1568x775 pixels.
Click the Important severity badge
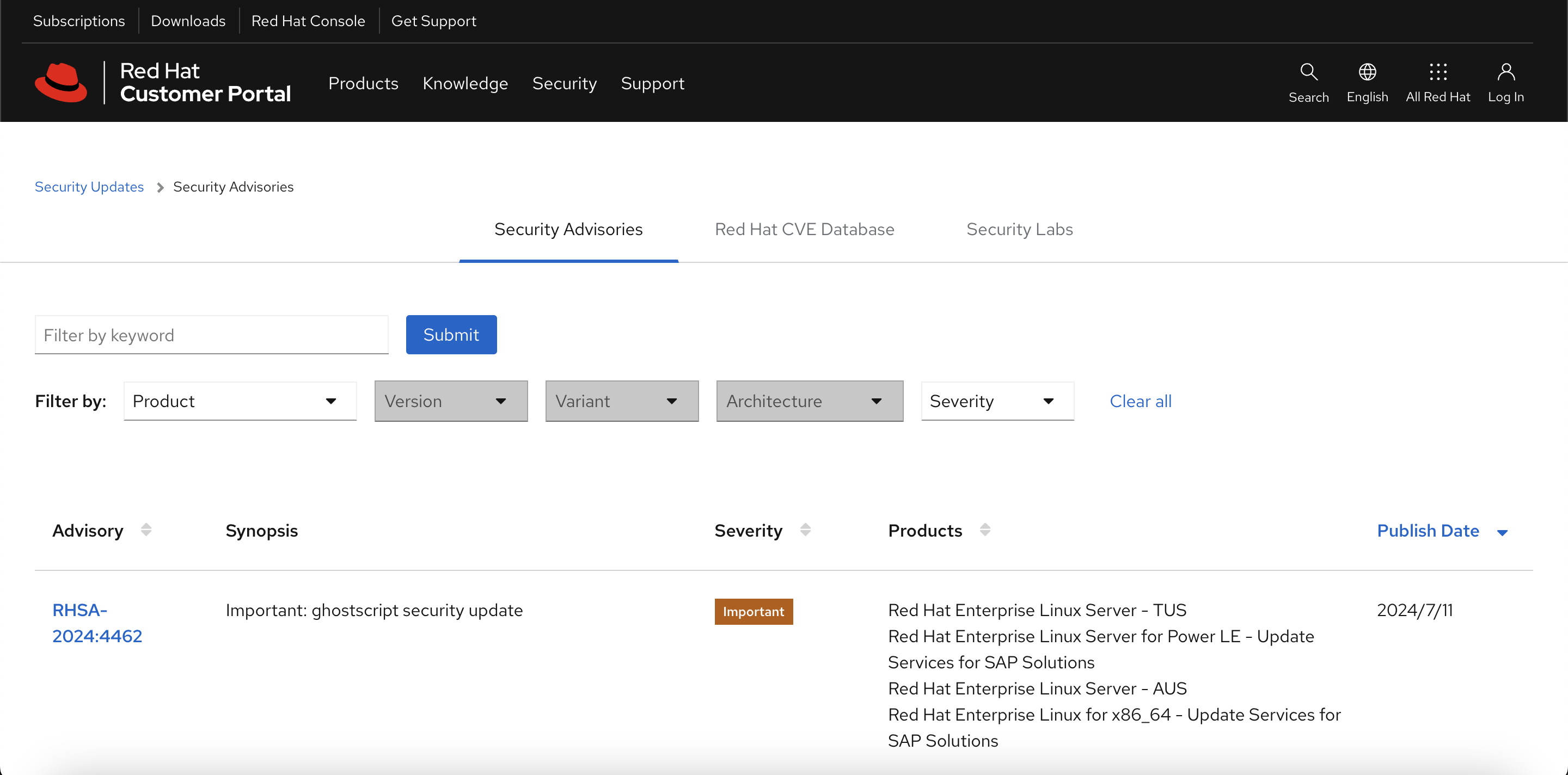click(754, 611)
